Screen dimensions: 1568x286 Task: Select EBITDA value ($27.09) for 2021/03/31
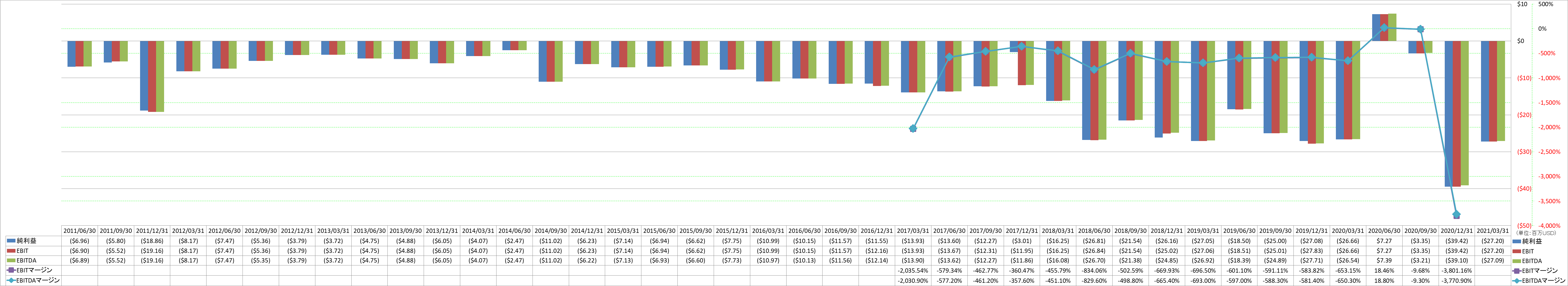1493,260
